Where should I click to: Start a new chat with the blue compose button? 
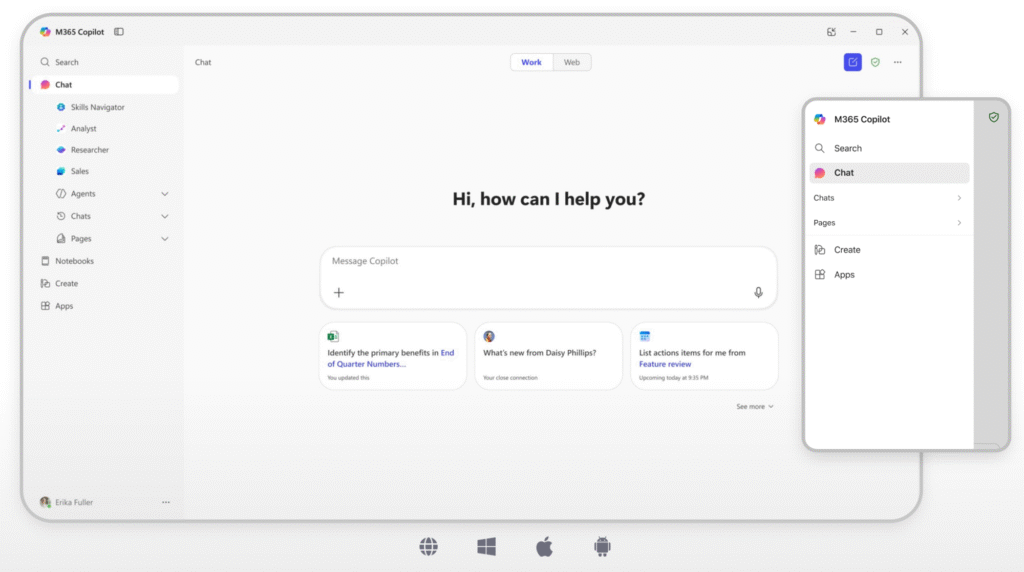(x=852, y=62)
